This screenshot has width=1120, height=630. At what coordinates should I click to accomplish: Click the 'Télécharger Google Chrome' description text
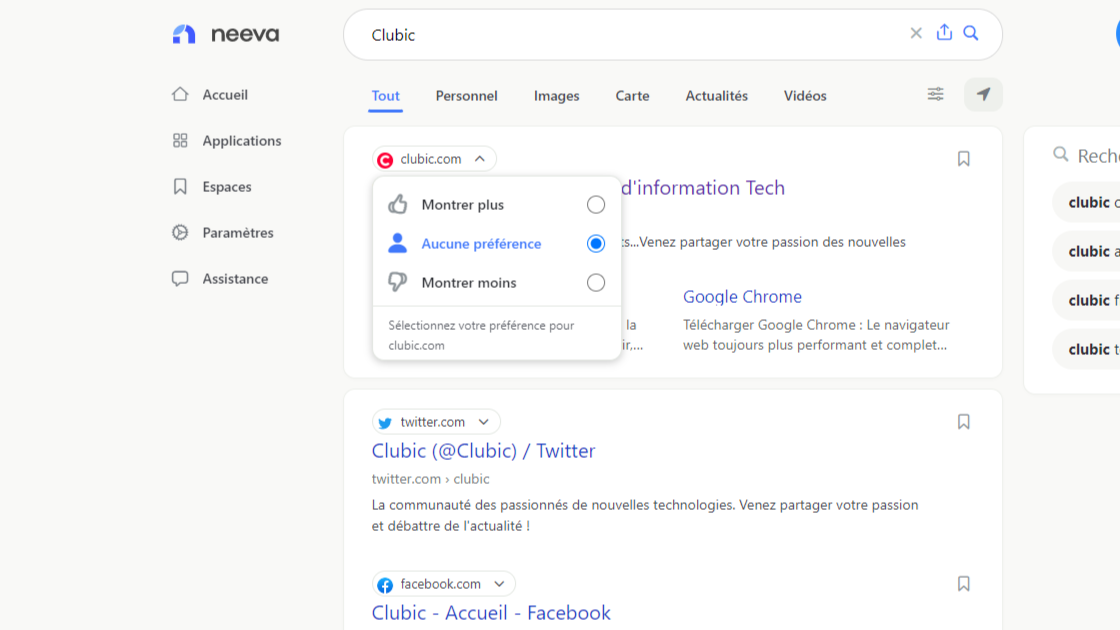tap(816, 335)
